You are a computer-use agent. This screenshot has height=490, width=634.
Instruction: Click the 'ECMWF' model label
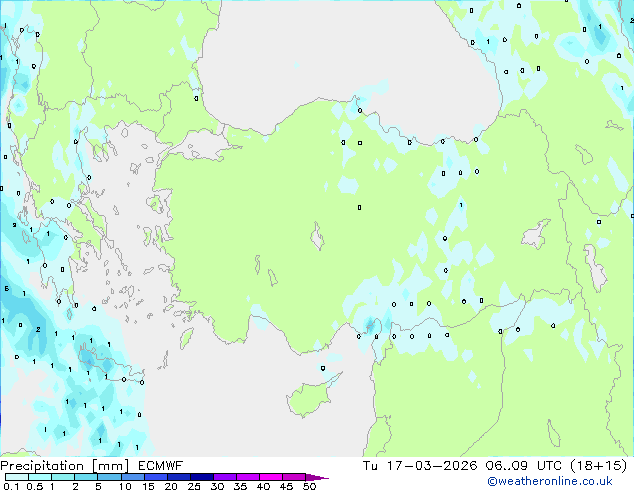tap(161, 466)
